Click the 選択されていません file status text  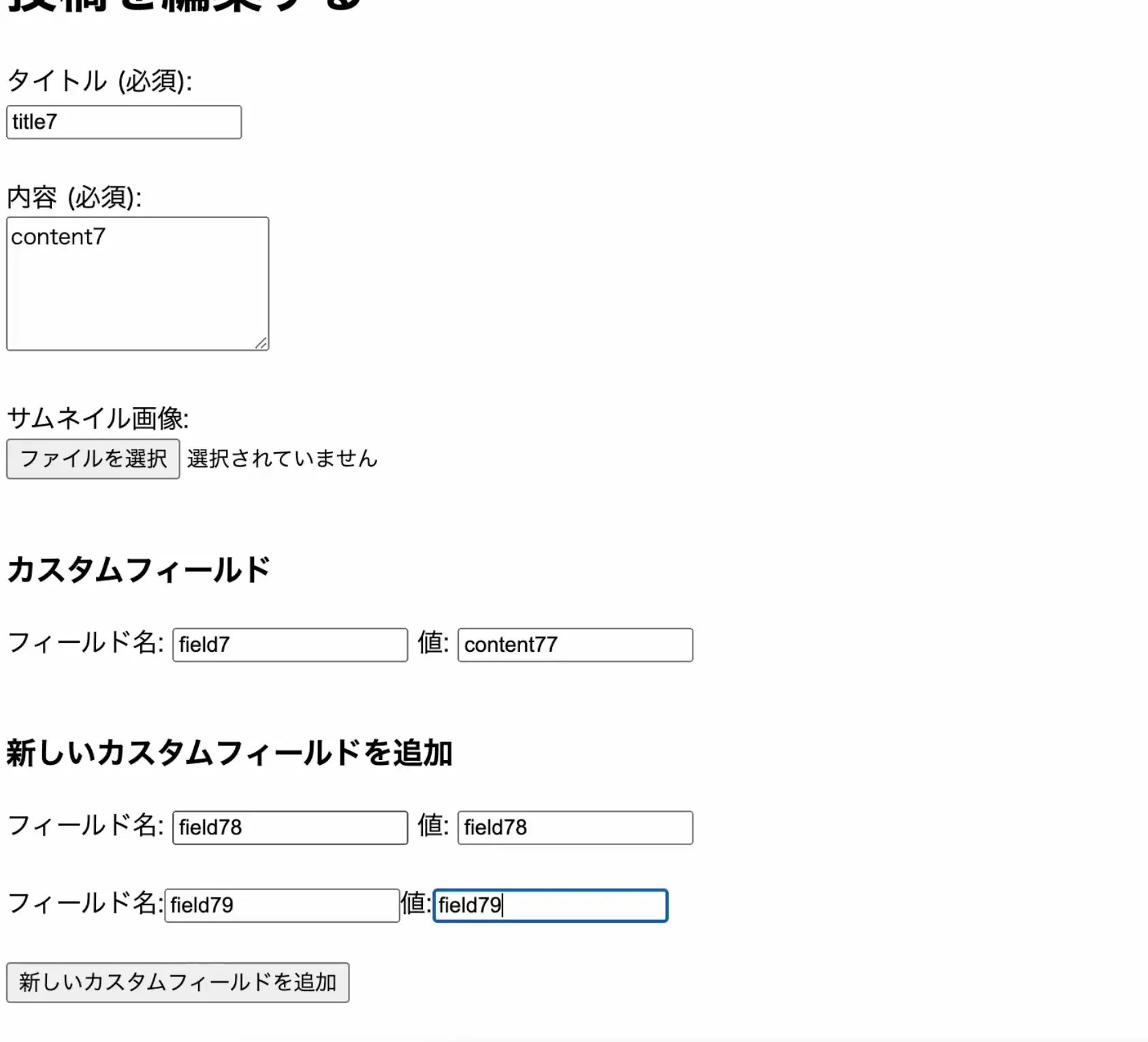coord(283,459)
